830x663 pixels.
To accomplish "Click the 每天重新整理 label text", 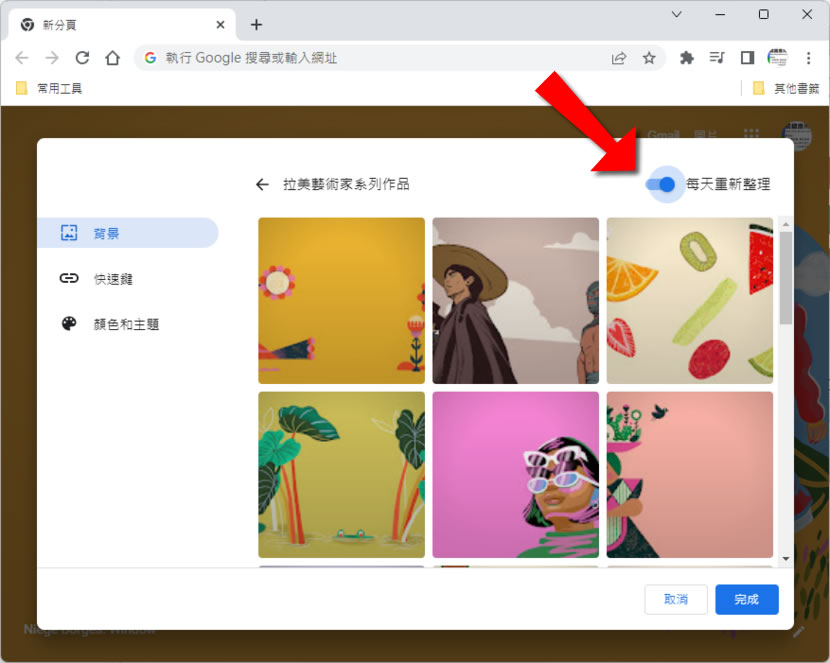I will pos(728,184).
